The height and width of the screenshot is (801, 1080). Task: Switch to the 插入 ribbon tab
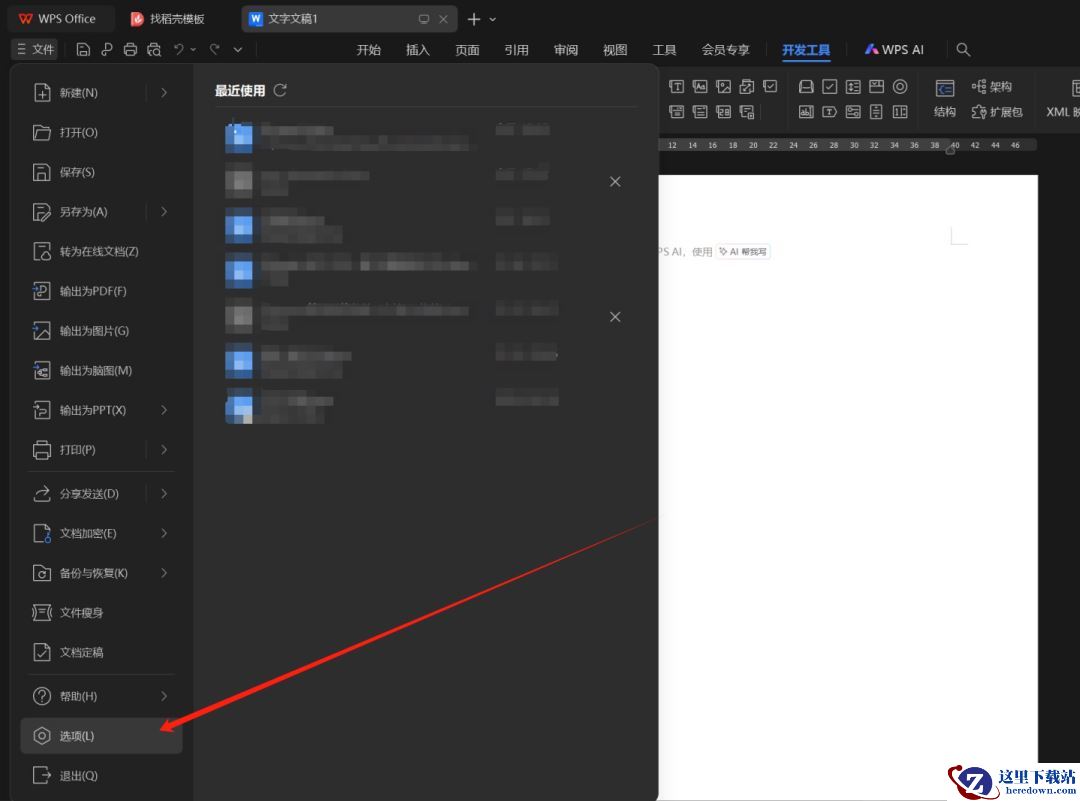pos(417,50)
